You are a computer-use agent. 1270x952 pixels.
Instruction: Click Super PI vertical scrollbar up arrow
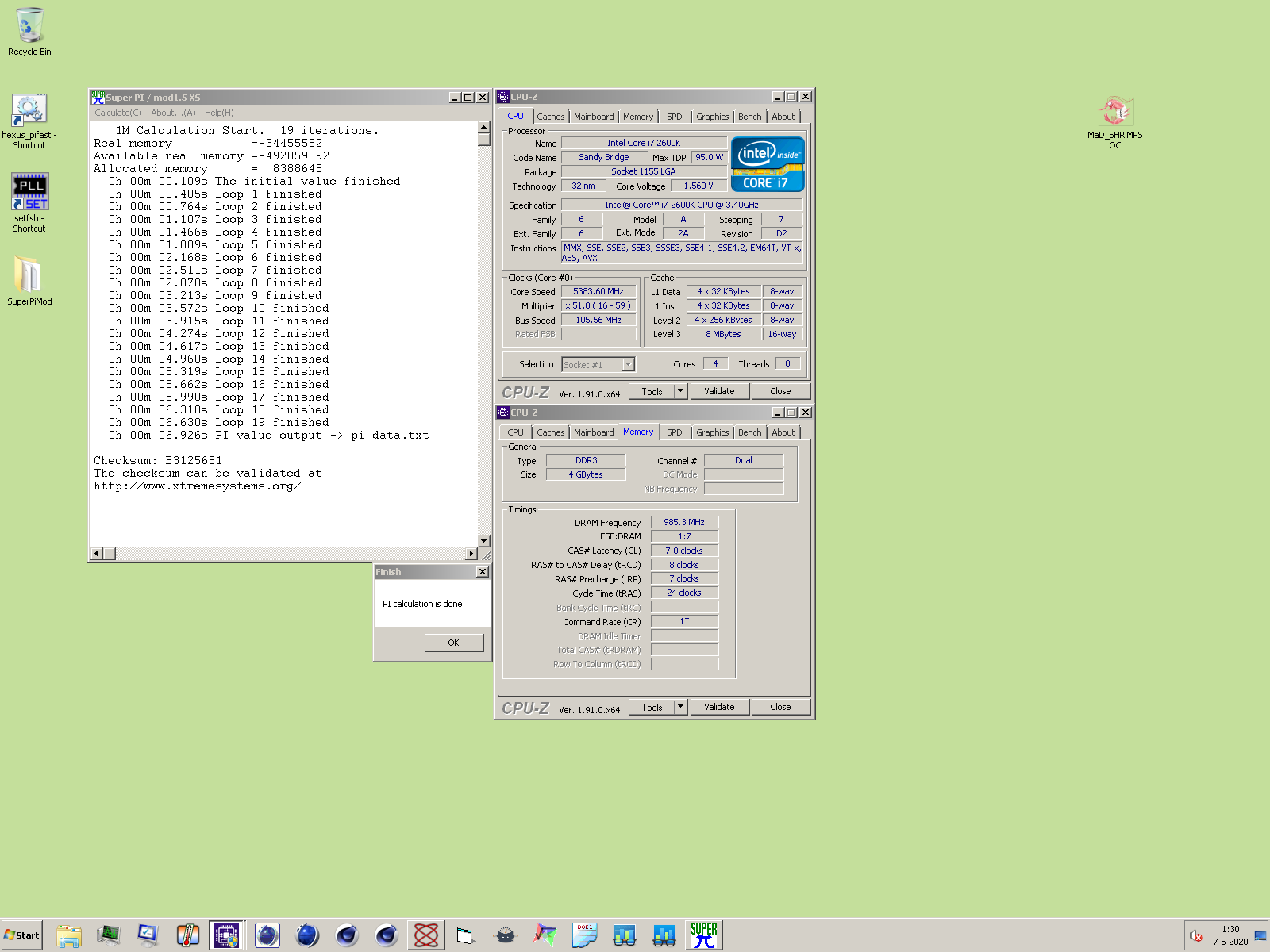tap(484, 127)
